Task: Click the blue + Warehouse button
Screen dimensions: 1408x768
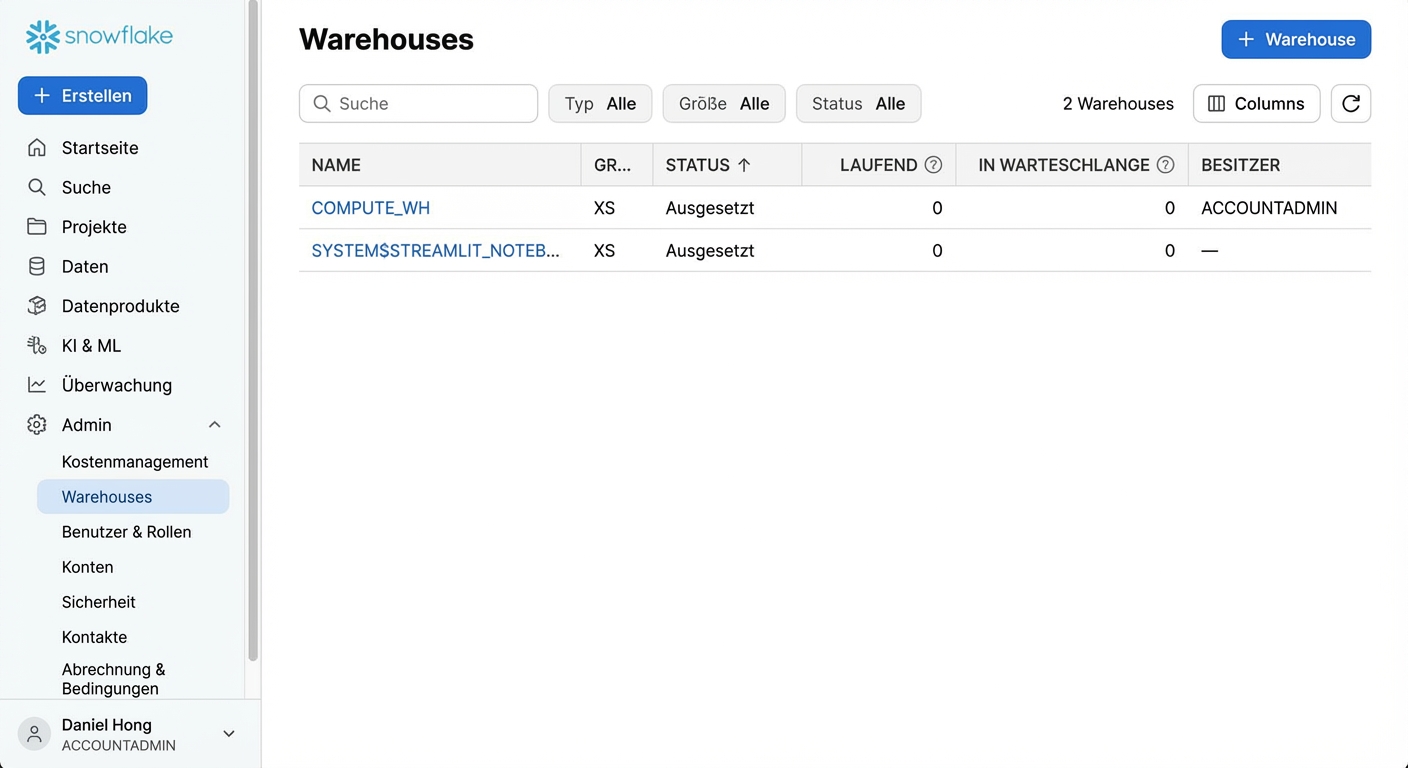Action: coord(1296,40)
